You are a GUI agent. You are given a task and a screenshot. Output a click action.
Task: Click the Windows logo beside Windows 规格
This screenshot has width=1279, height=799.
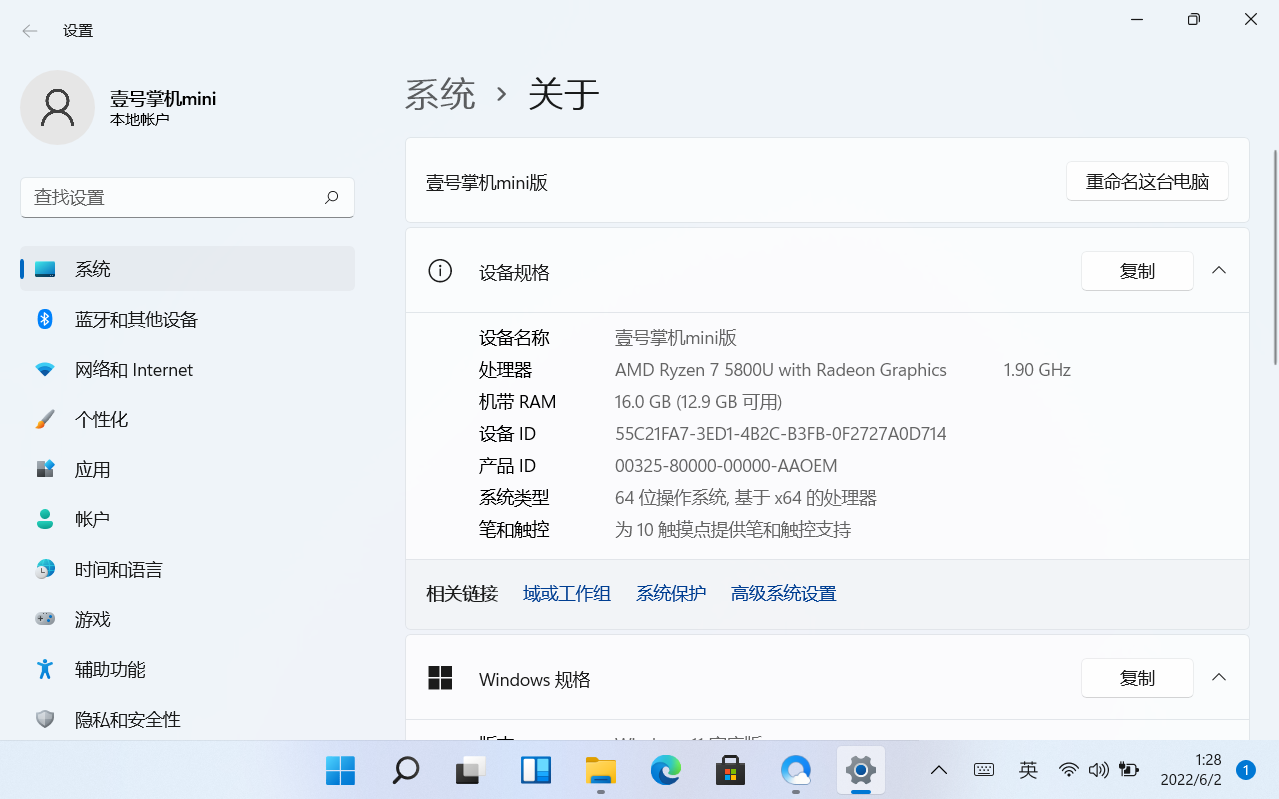click(440, 678)
